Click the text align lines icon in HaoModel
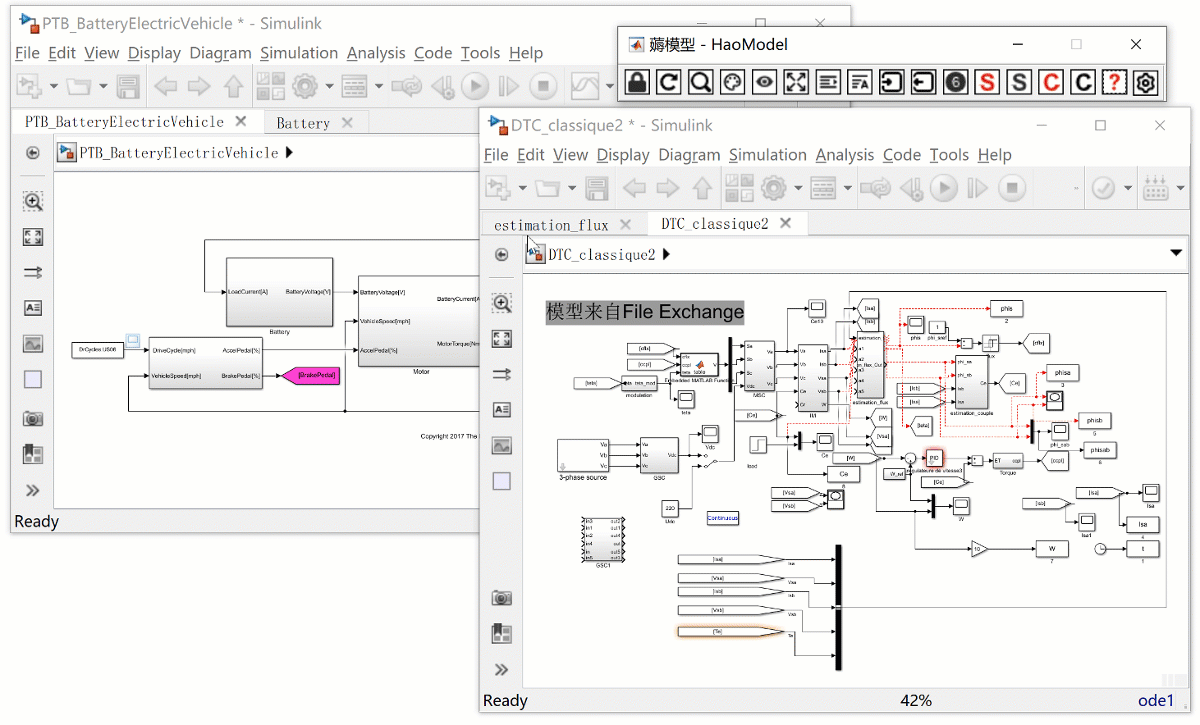 pyautogui.click(x=828, y=82)
